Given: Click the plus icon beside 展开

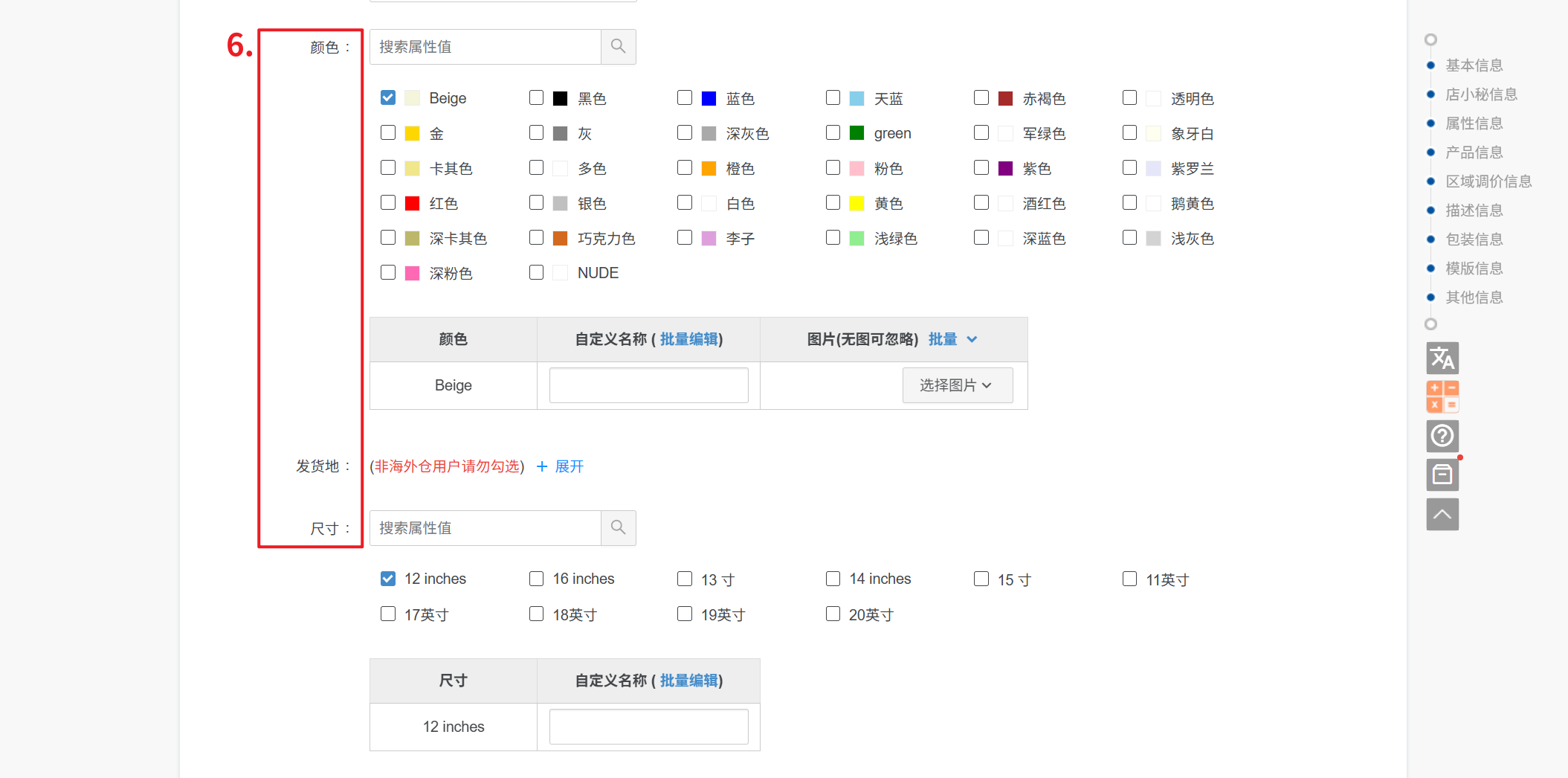Looking at the screenshot, I should pos(542,466).
